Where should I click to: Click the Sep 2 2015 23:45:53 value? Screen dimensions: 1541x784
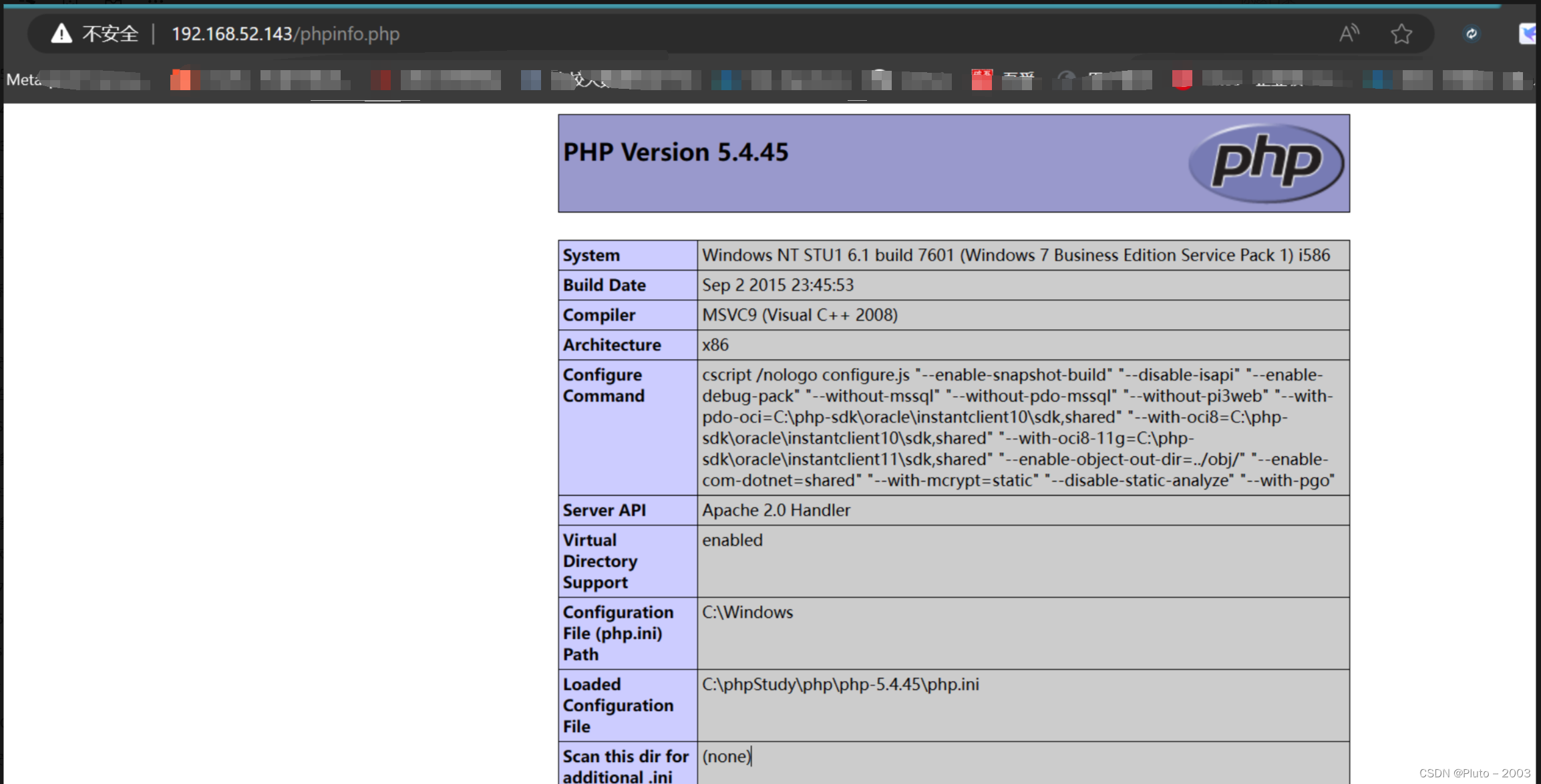[778, 285]
